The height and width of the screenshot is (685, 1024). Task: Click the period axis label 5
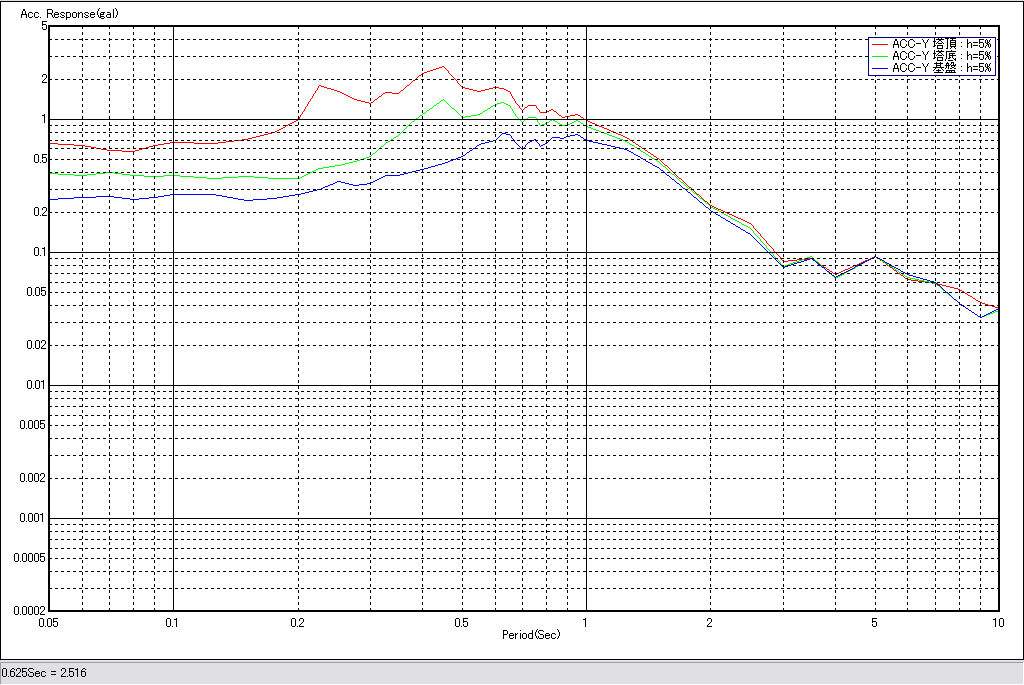[x=874, y=622]
